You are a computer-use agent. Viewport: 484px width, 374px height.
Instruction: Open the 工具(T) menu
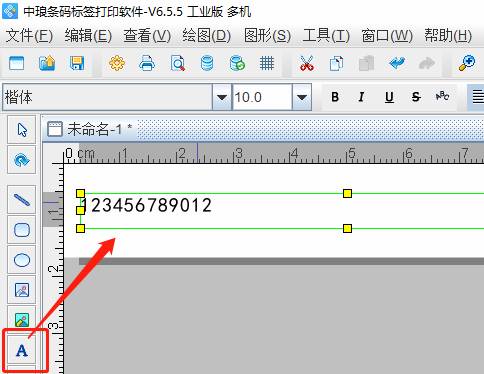tap(326, 35)
